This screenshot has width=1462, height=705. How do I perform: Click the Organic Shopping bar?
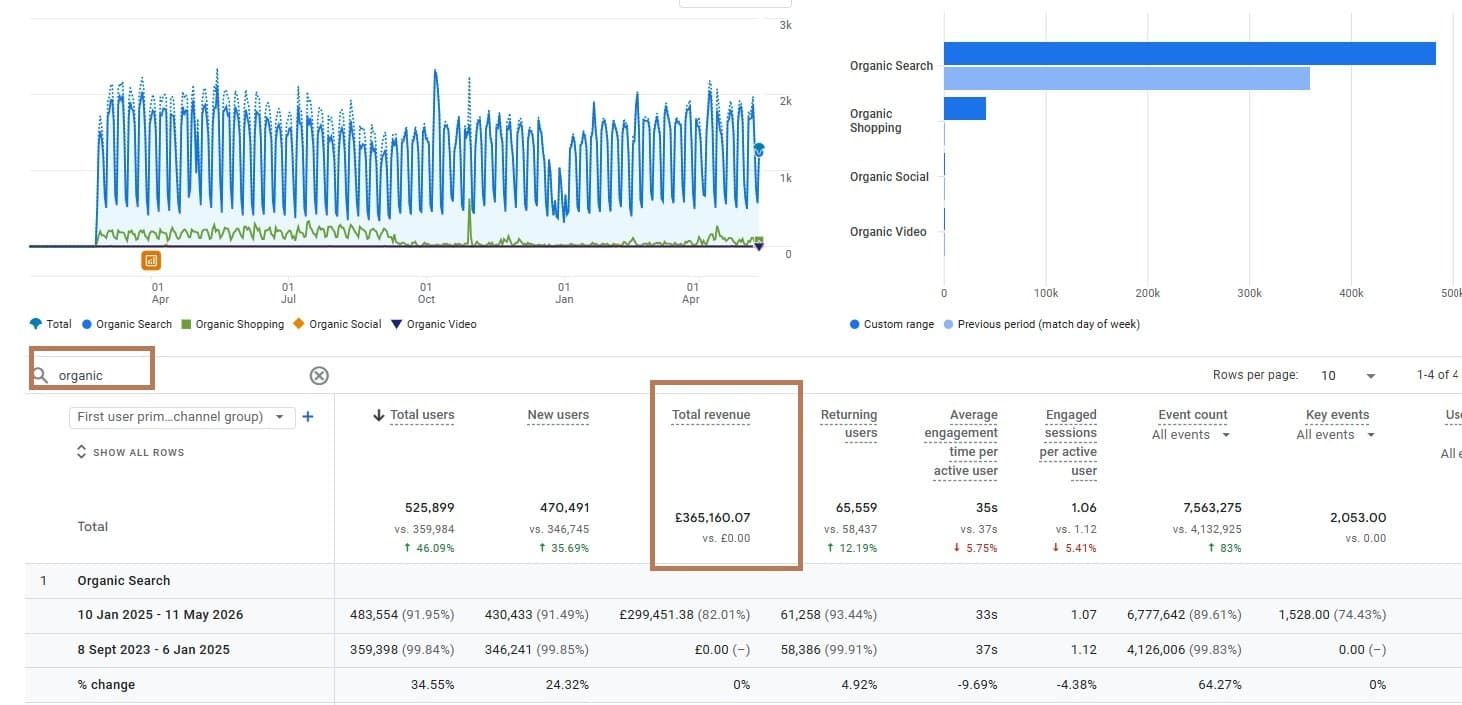coord(965,108)
